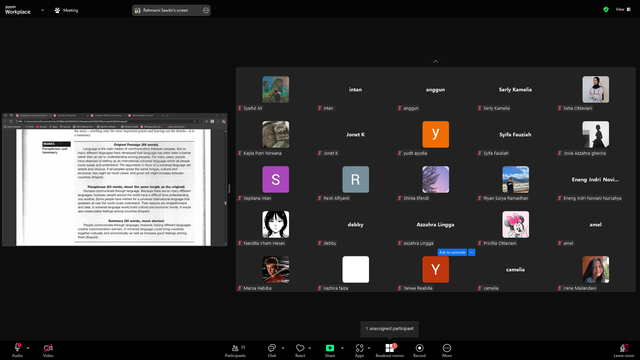Click the Leave room button
The image size is (640, 360).
pyautogui.click(x=624, y=349)
